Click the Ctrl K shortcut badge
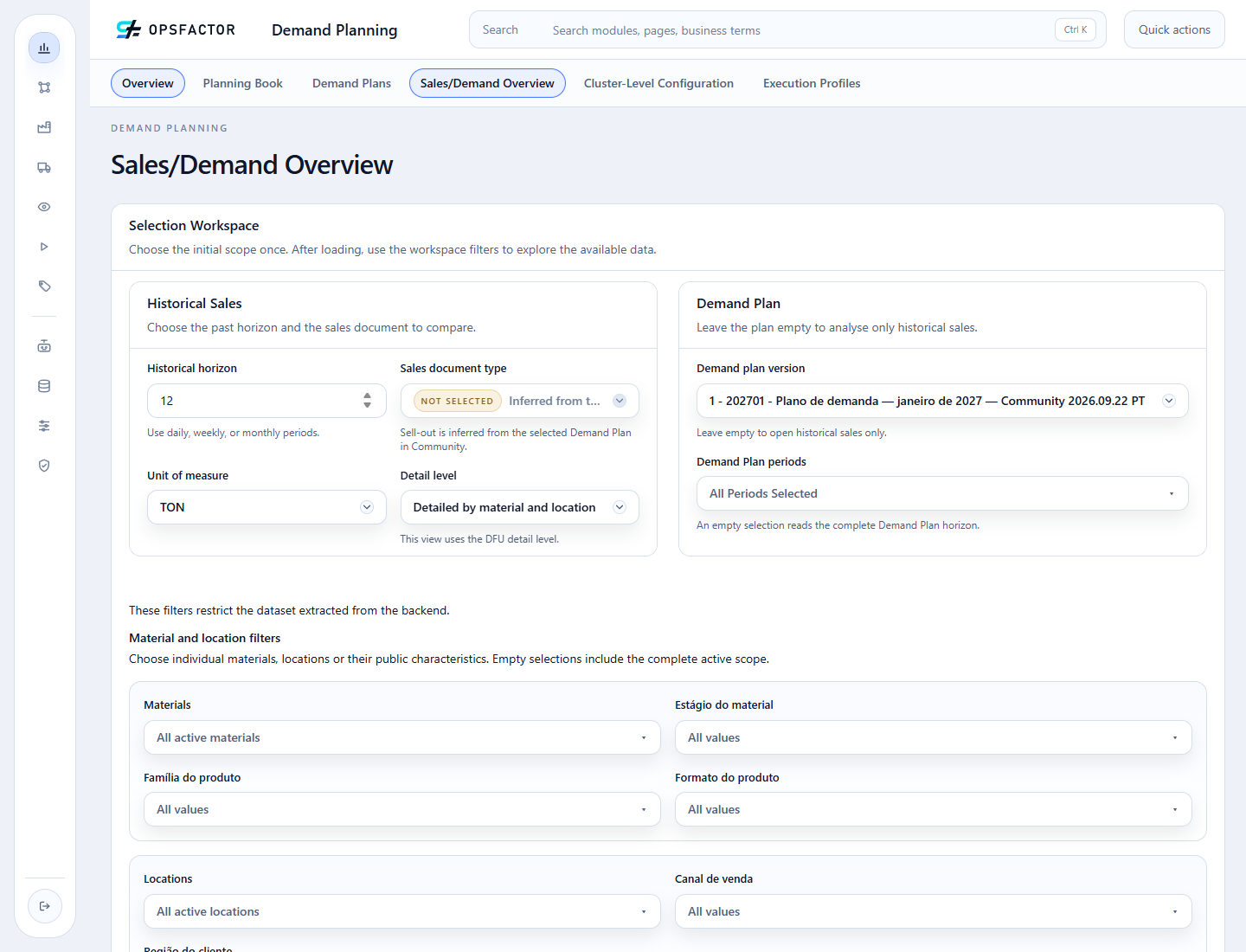This screenshot has width=1246, height=952. (x=1076, y=29)
